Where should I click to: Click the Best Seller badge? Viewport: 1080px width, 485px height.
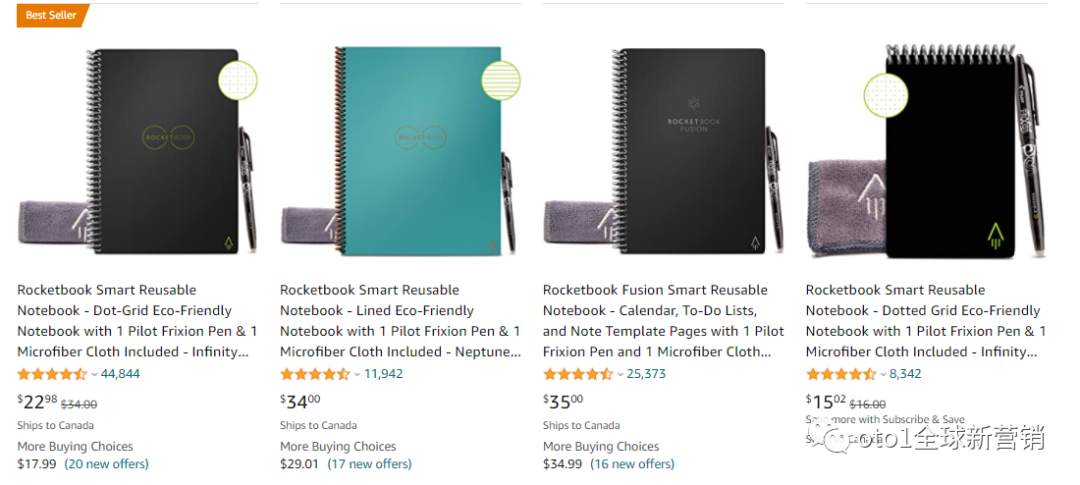(x=52, y=15)
